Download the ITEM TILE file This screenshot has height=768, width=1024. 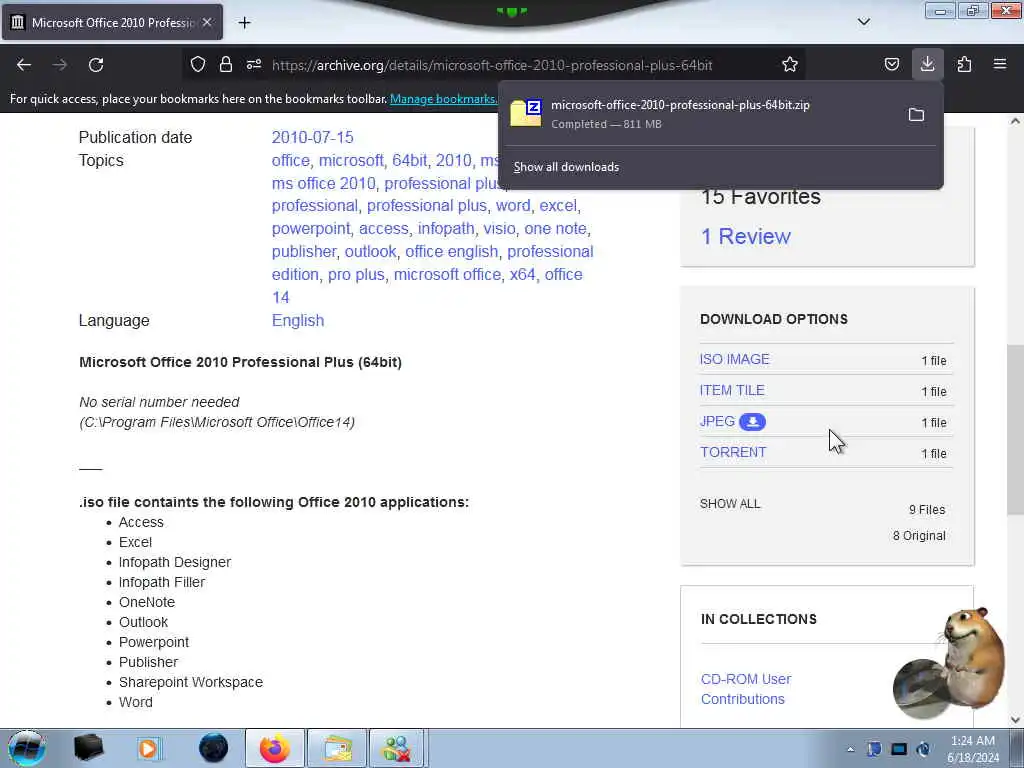[x=732, y=391]
